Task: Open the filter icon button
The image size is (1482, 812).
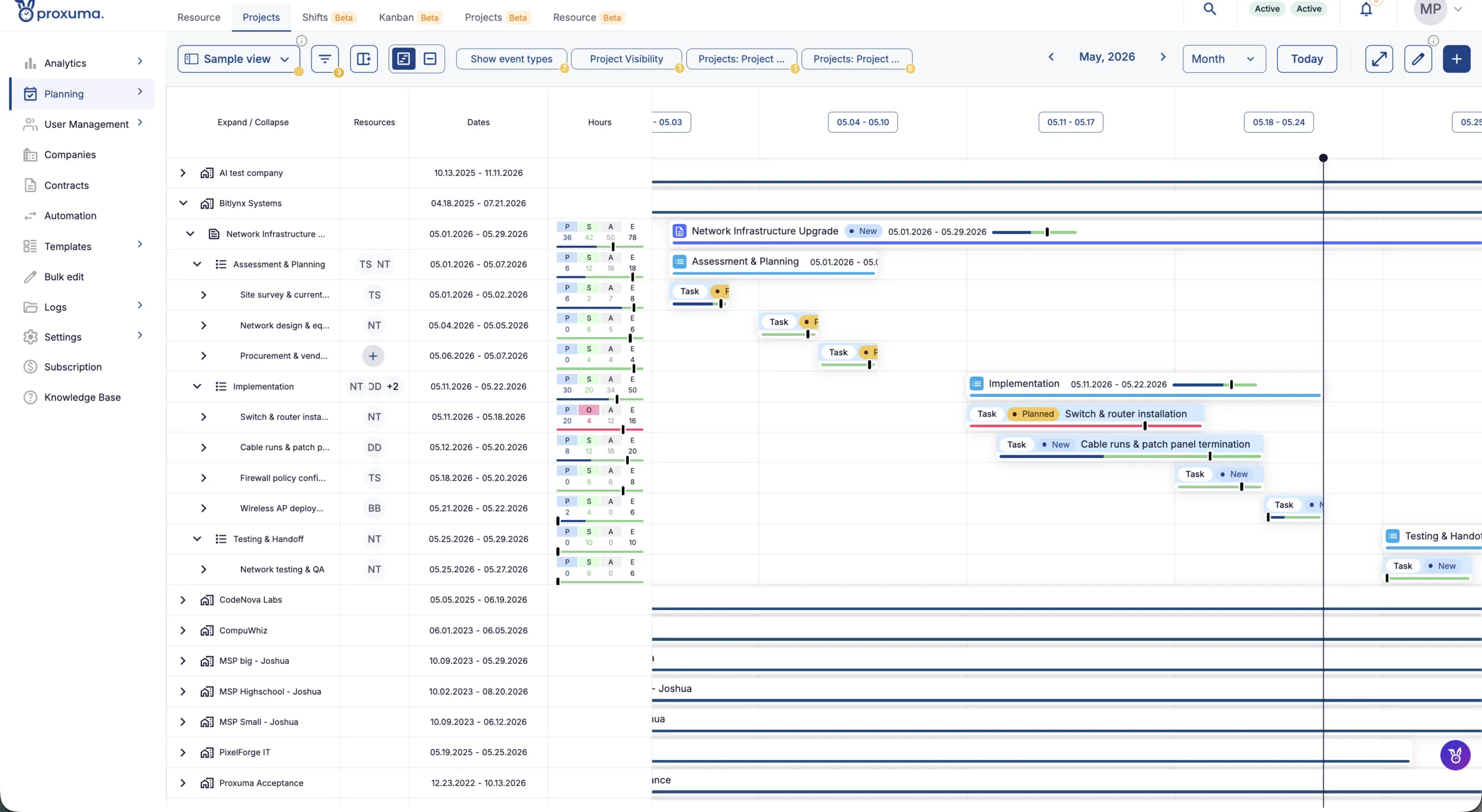Action: (x=325, y=59)
